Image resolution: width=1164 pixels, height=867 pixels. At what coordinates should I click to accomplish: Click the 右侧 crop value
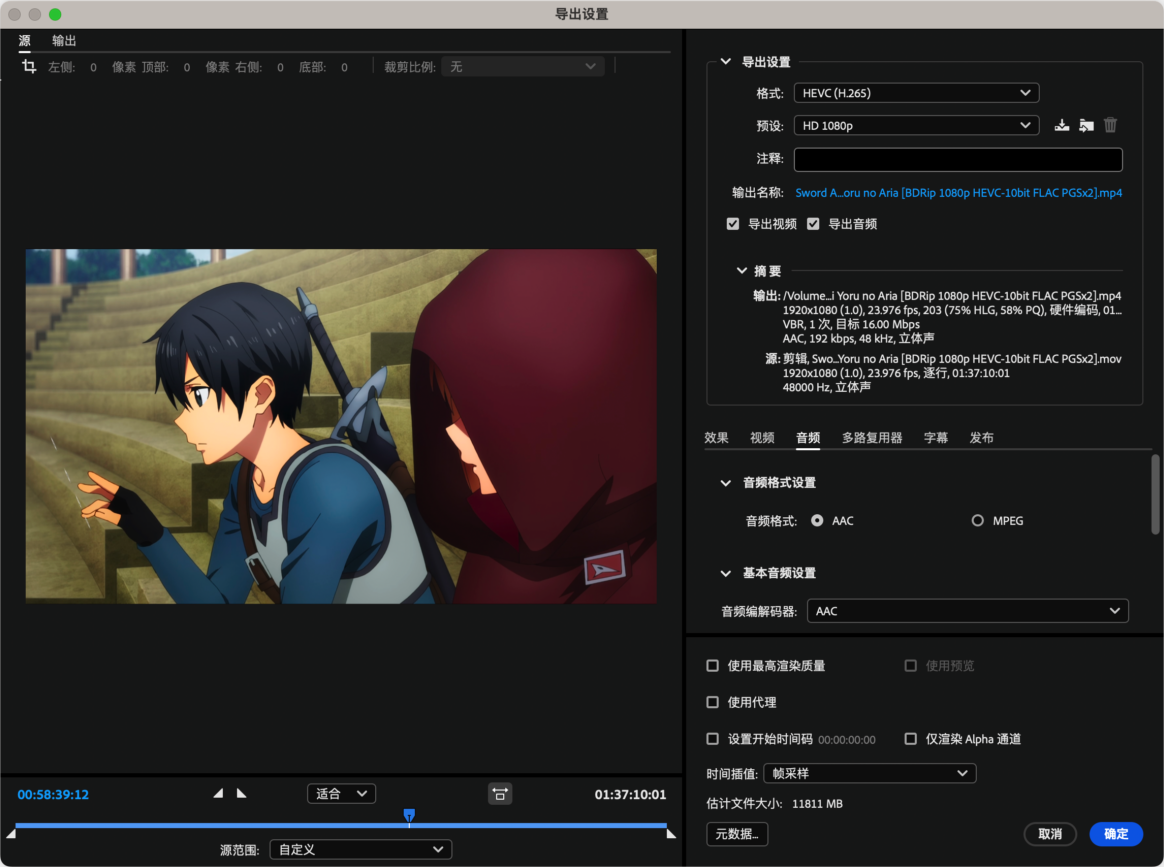pos(281,68)
